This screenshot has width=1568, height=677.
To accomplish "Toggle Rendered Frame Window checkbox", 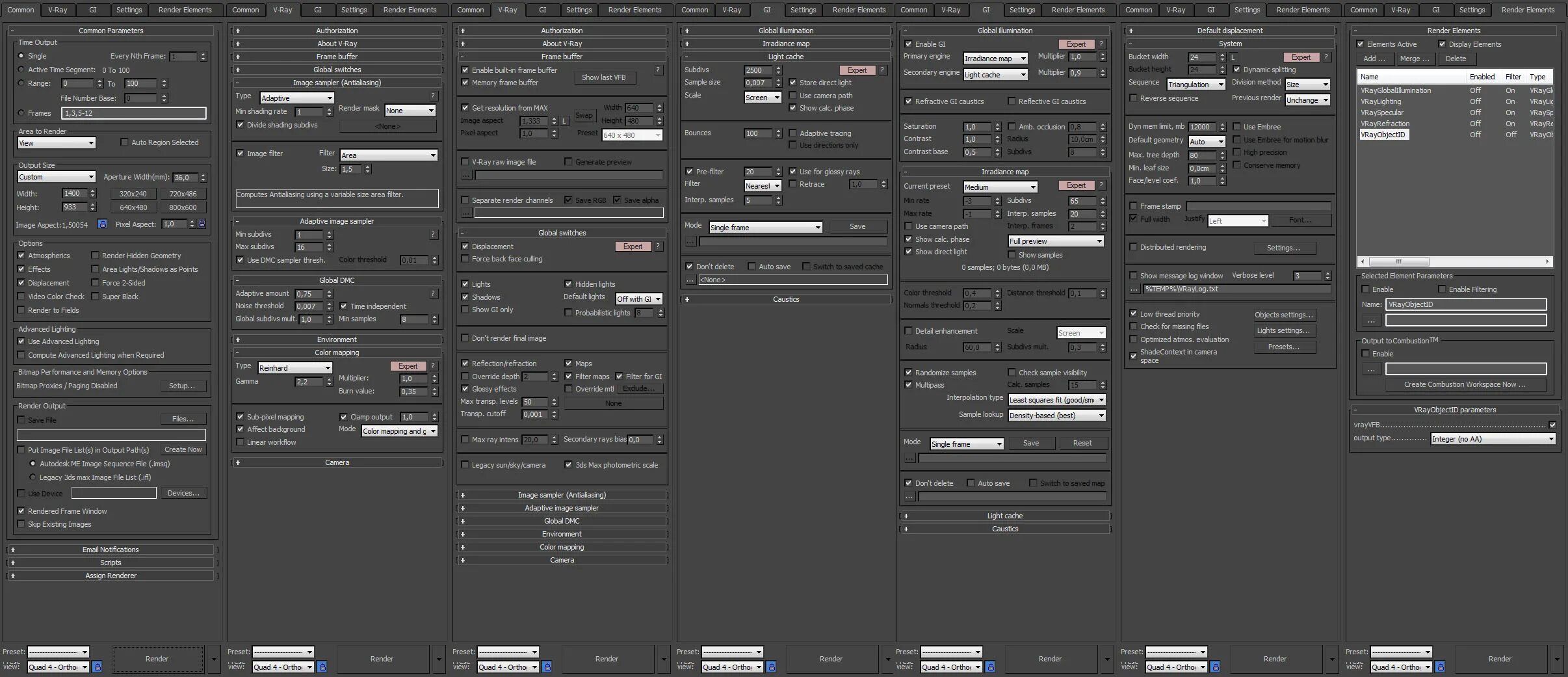I will (21, 511).
